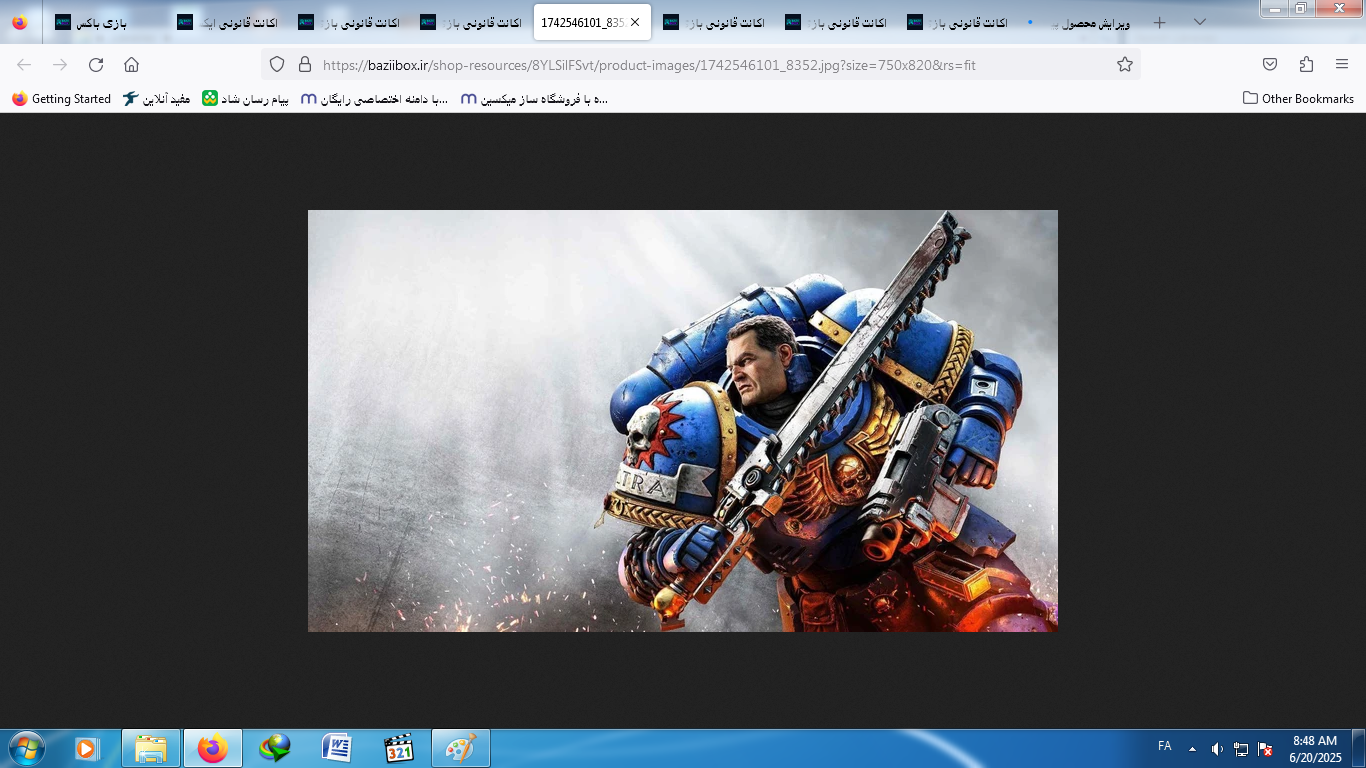Image resolution: width=1366 pixels, height=768 pixels.
Task: Open Microsoft Word from taskbar
Action: (336, 748)
